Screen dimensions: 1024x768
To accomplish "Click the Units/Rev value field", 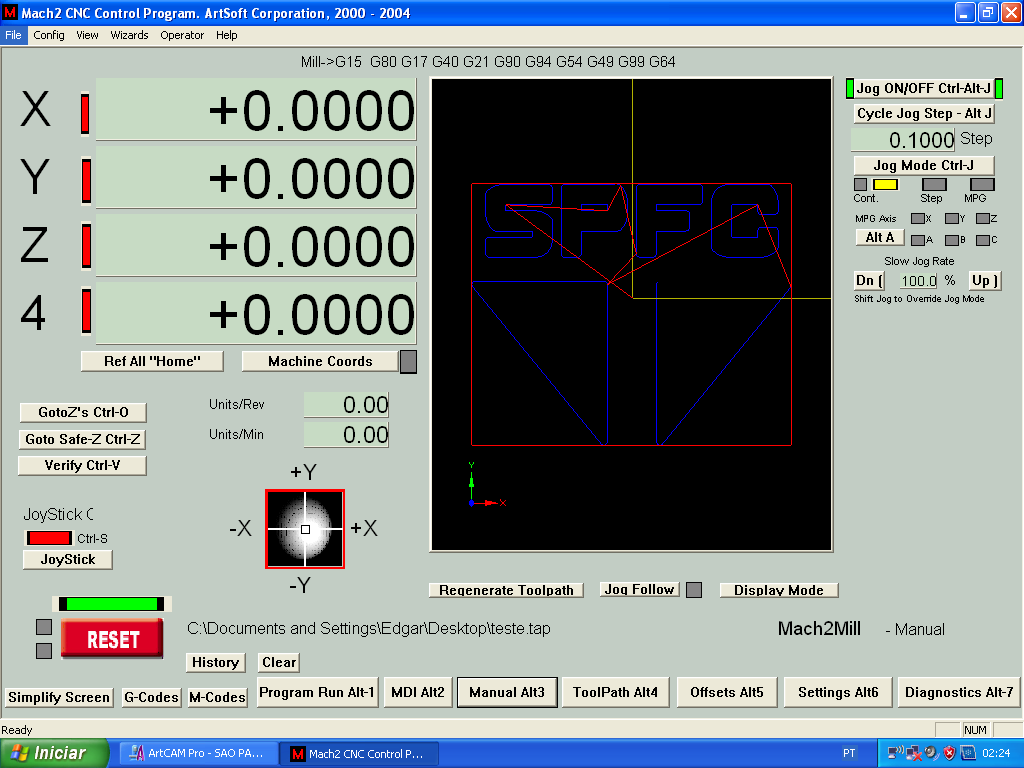I will 346,405.
